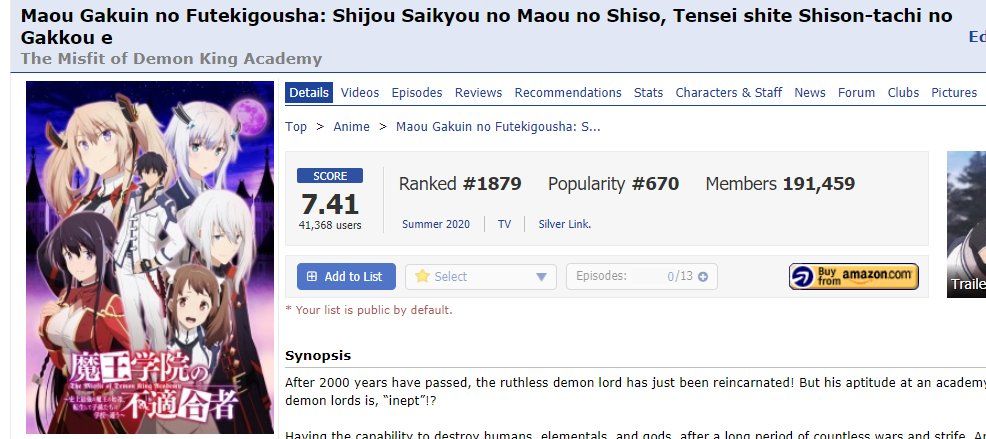
Task: Click the plus icon beside episode count
Action: click(x=702, y=277)
